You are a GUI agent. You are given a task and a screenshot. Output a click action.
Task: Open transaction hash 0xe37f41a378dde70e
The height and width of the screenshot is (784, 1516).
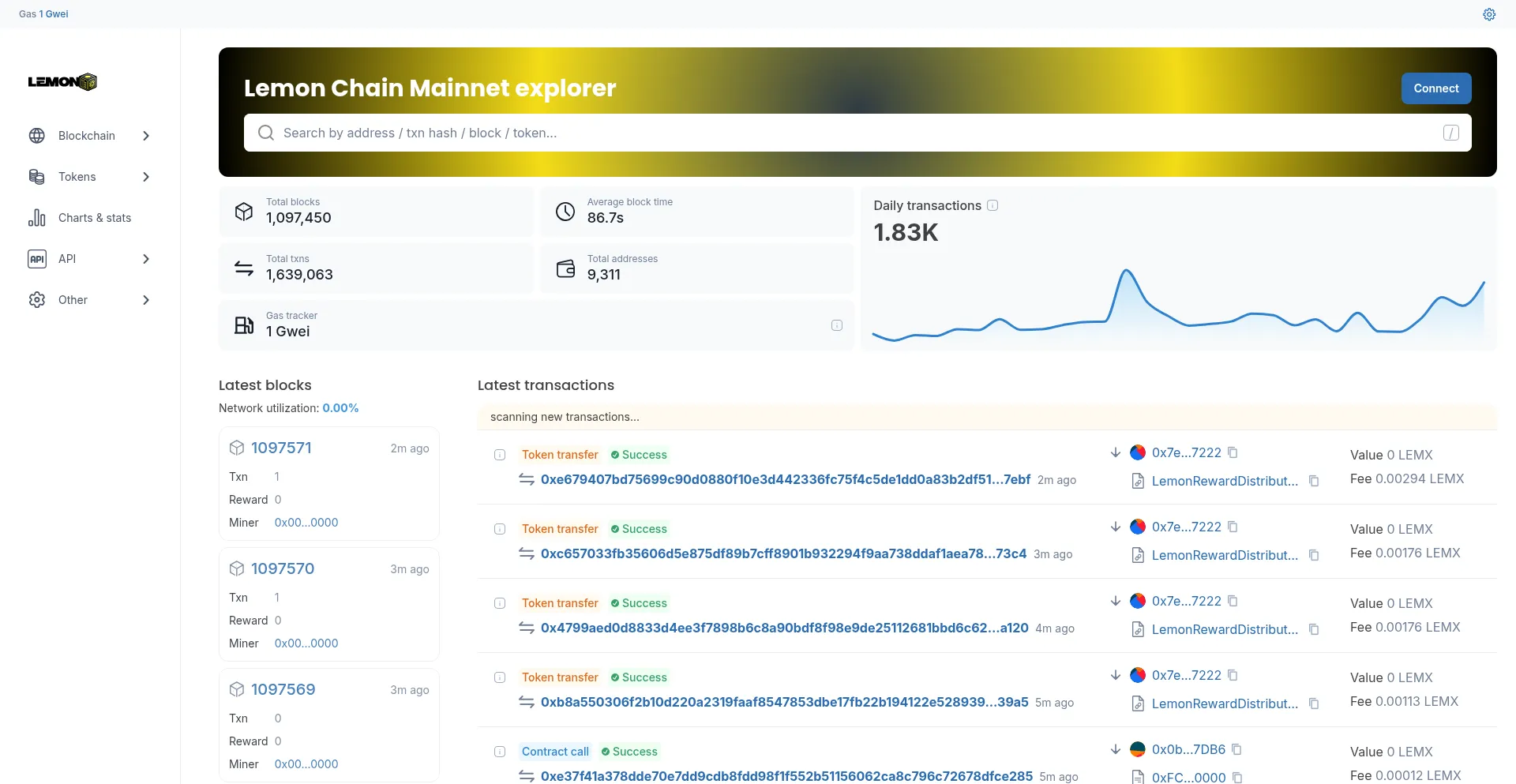(x=786, y=776)
